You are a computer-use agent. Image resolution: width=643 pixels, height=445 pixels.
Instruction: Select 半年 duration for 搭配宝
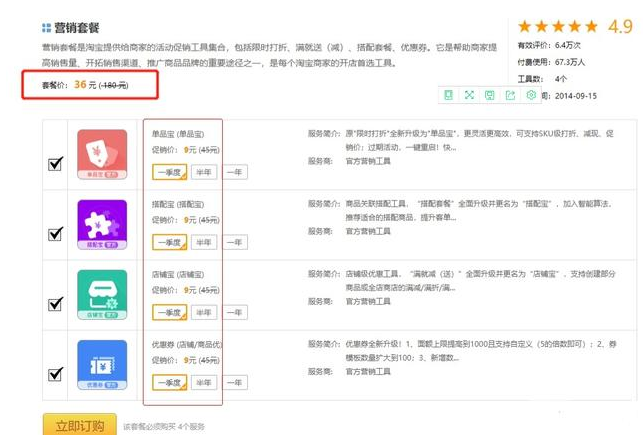click(204, 242)
